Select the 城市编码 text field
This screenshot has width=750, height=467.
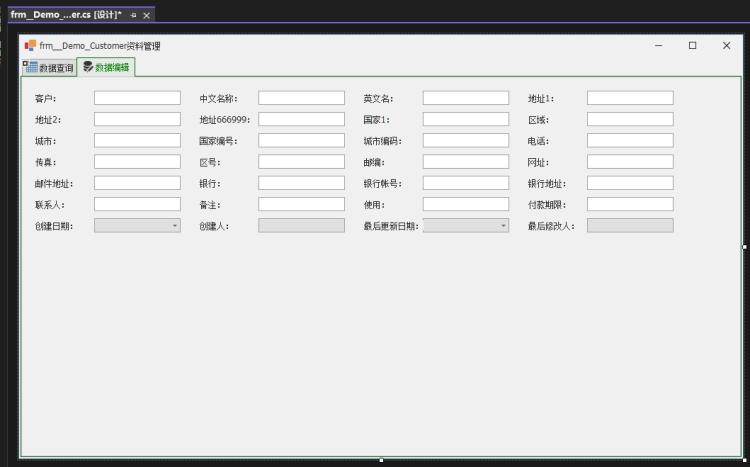pos(466,141)
